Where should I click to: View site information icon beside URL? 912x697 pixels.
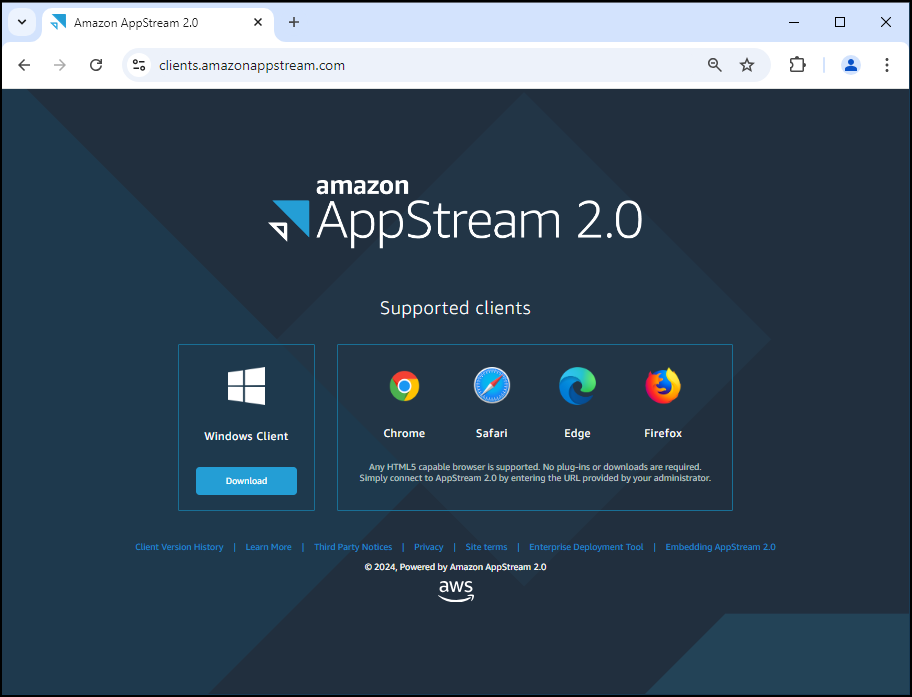tap(140, 65)
